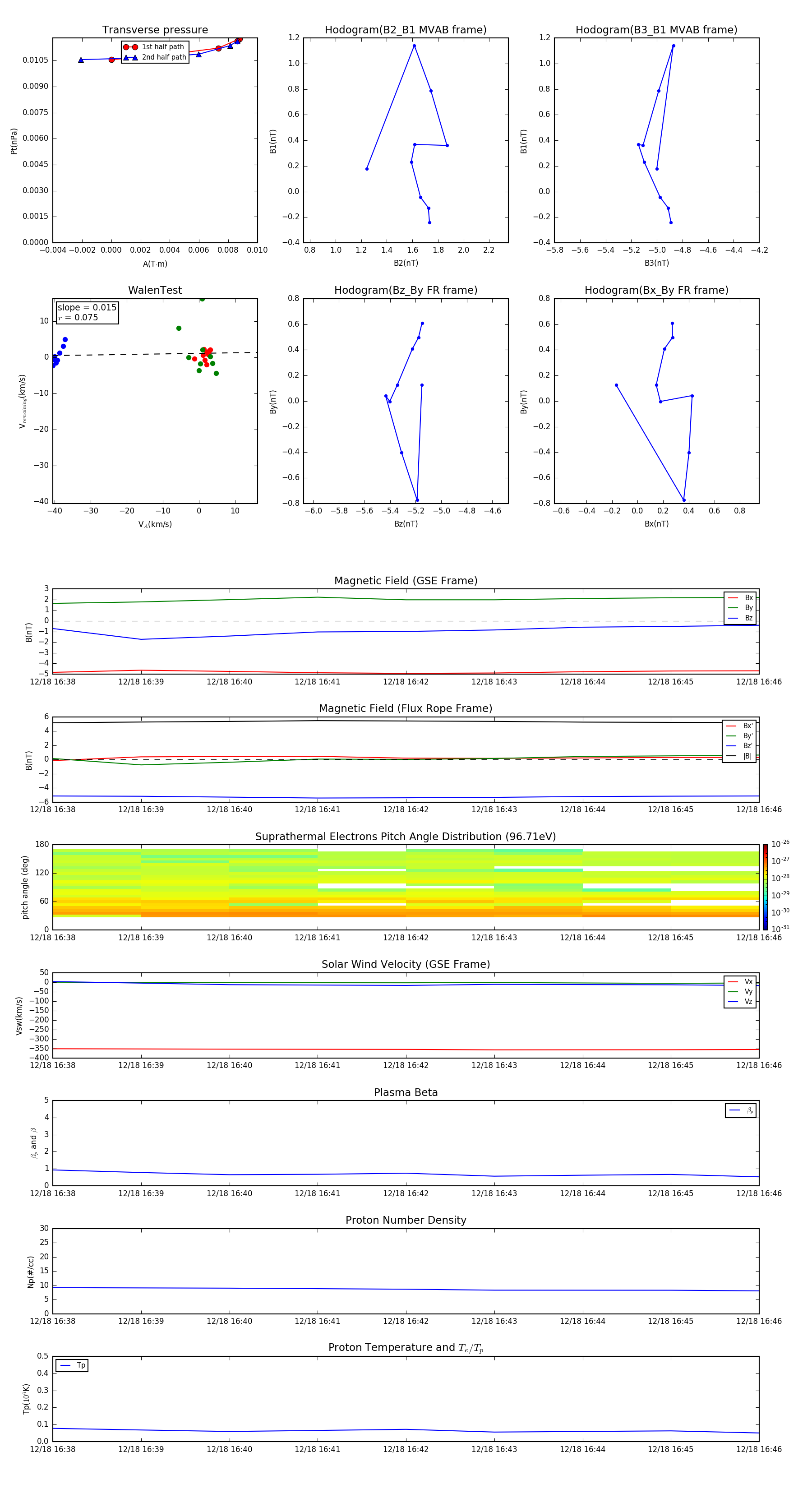Click the 'slope = 0.015' annotation box

(87, 312)
